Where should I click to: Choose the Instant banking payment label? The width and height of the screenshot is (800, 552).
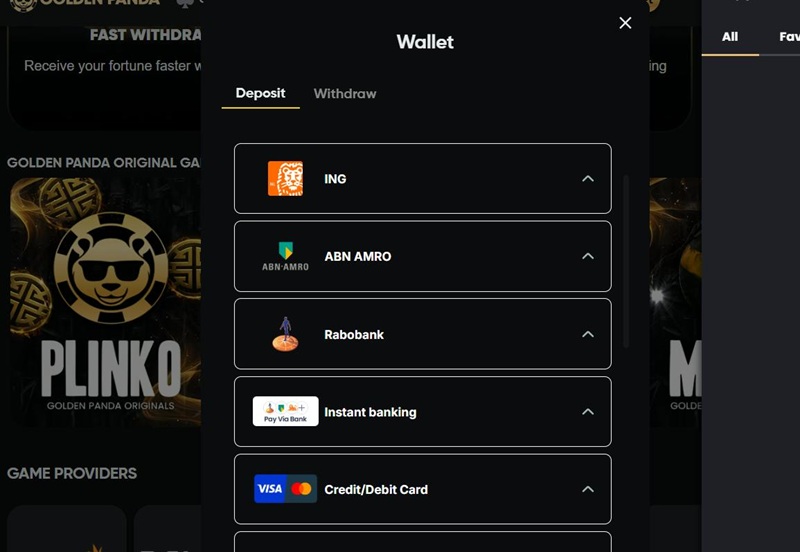[x=370, y=412]
